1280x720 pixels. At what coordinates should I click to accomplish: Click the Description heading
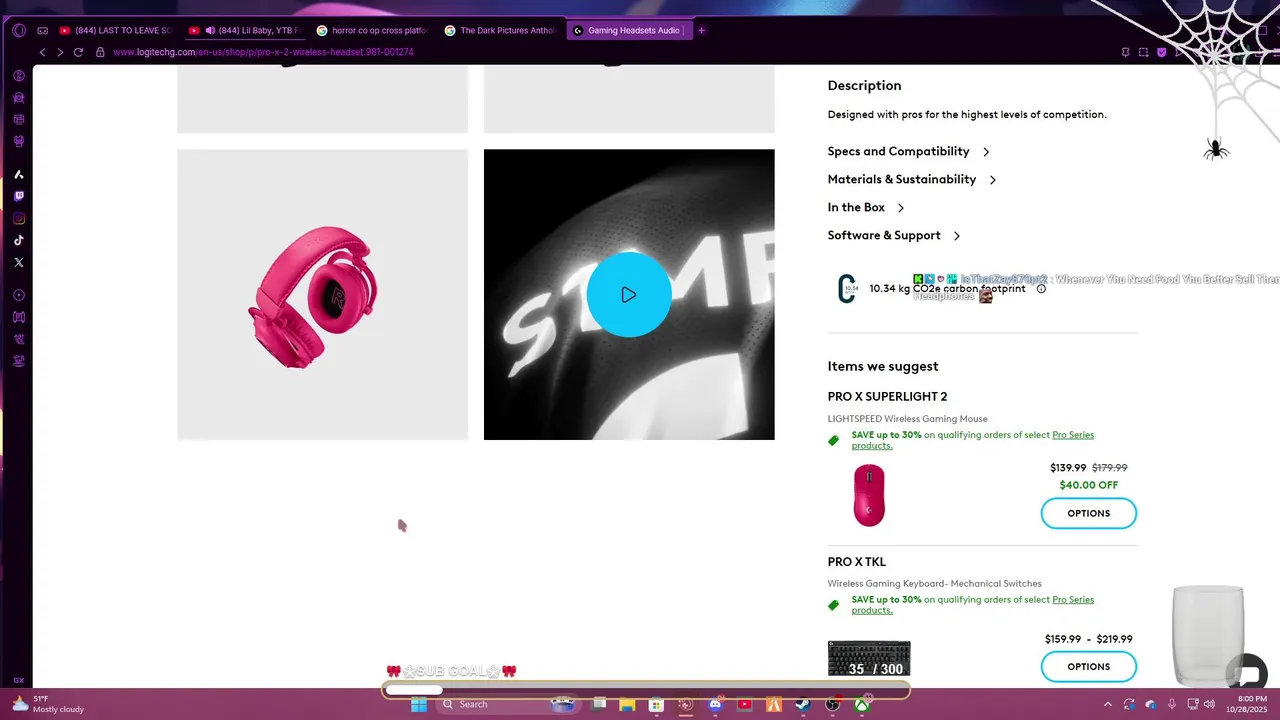point(864,85)
